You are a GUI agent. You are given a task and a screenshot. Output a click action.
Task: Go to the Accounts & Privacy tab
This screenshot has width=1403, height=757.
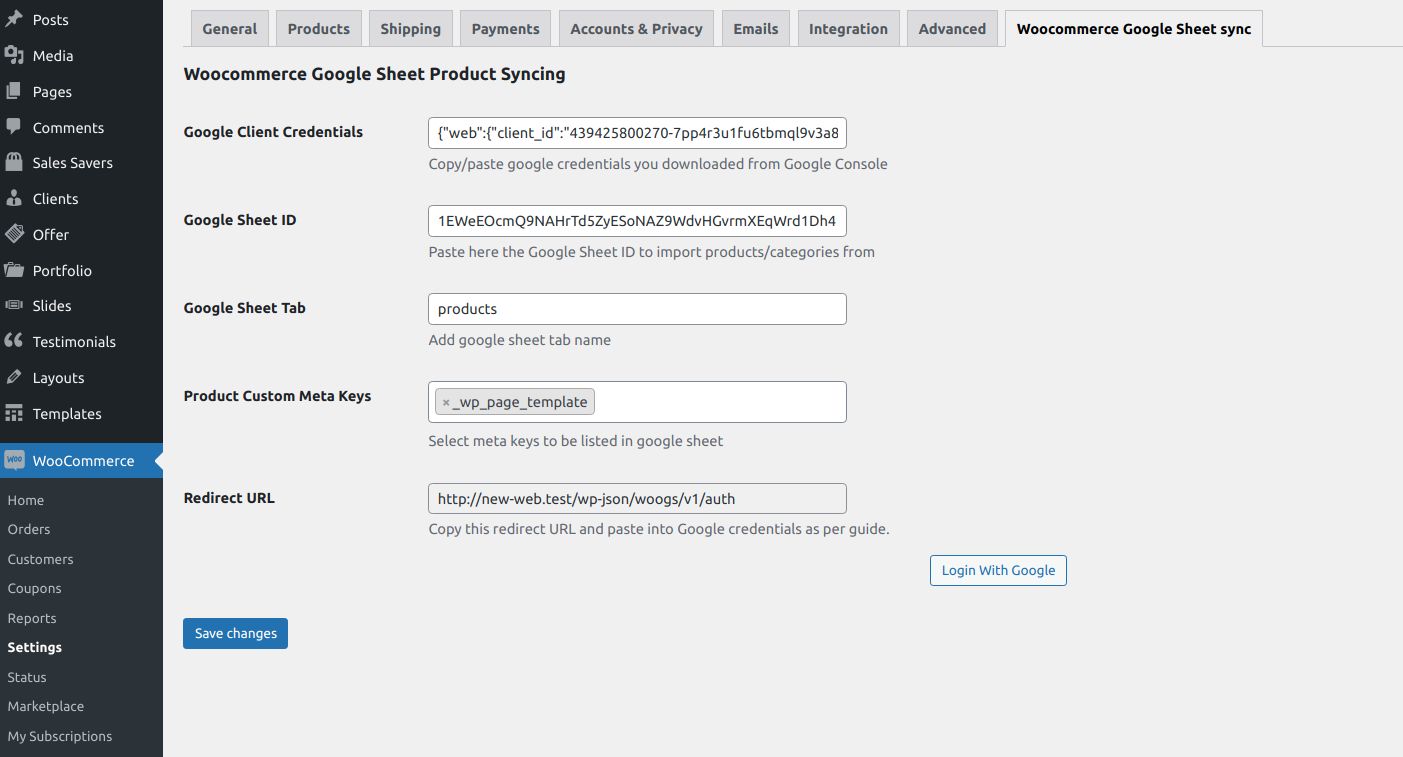pos(636,29)
